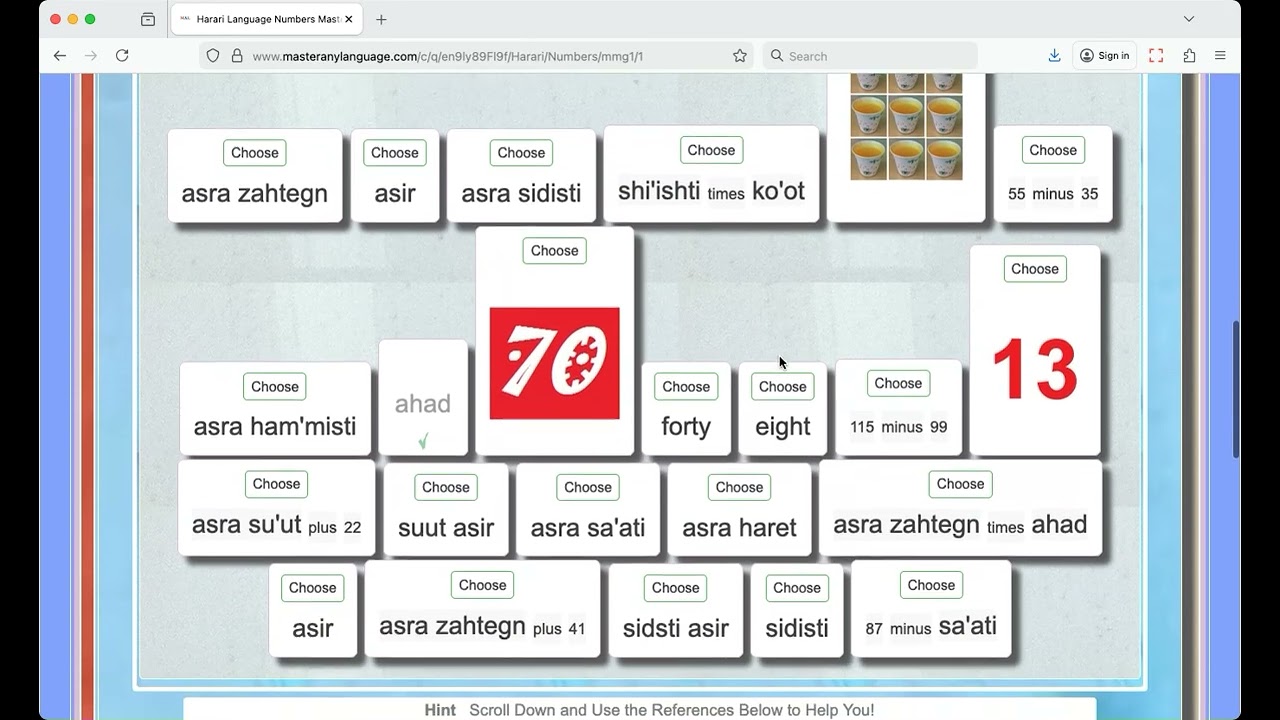
Task: Choose the red 70 image card
Action: (554, 251)
